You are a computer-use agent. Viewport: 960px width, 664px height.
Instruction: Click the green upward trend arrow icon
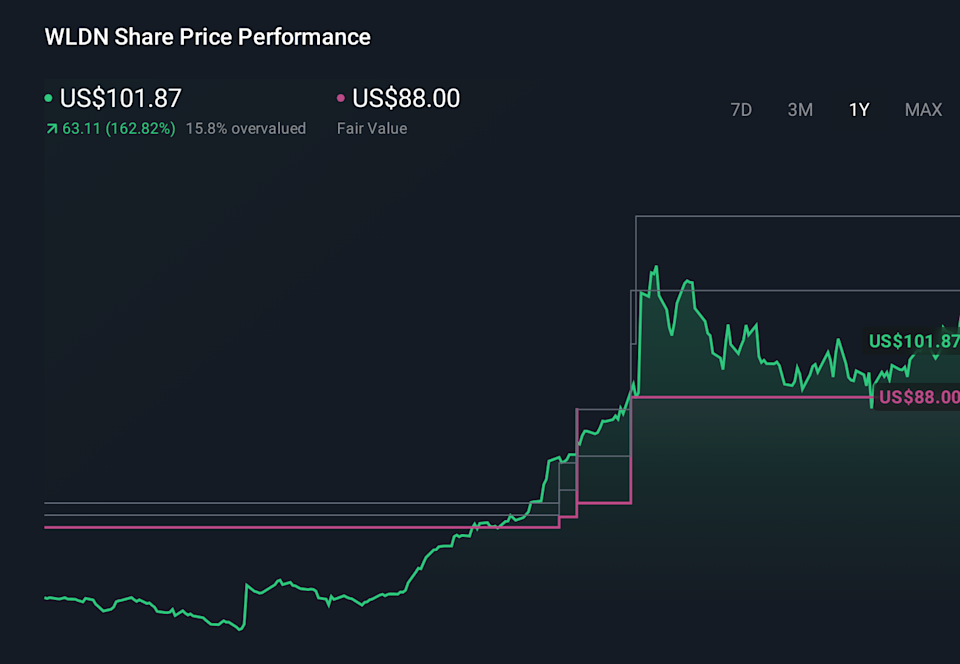50,129
